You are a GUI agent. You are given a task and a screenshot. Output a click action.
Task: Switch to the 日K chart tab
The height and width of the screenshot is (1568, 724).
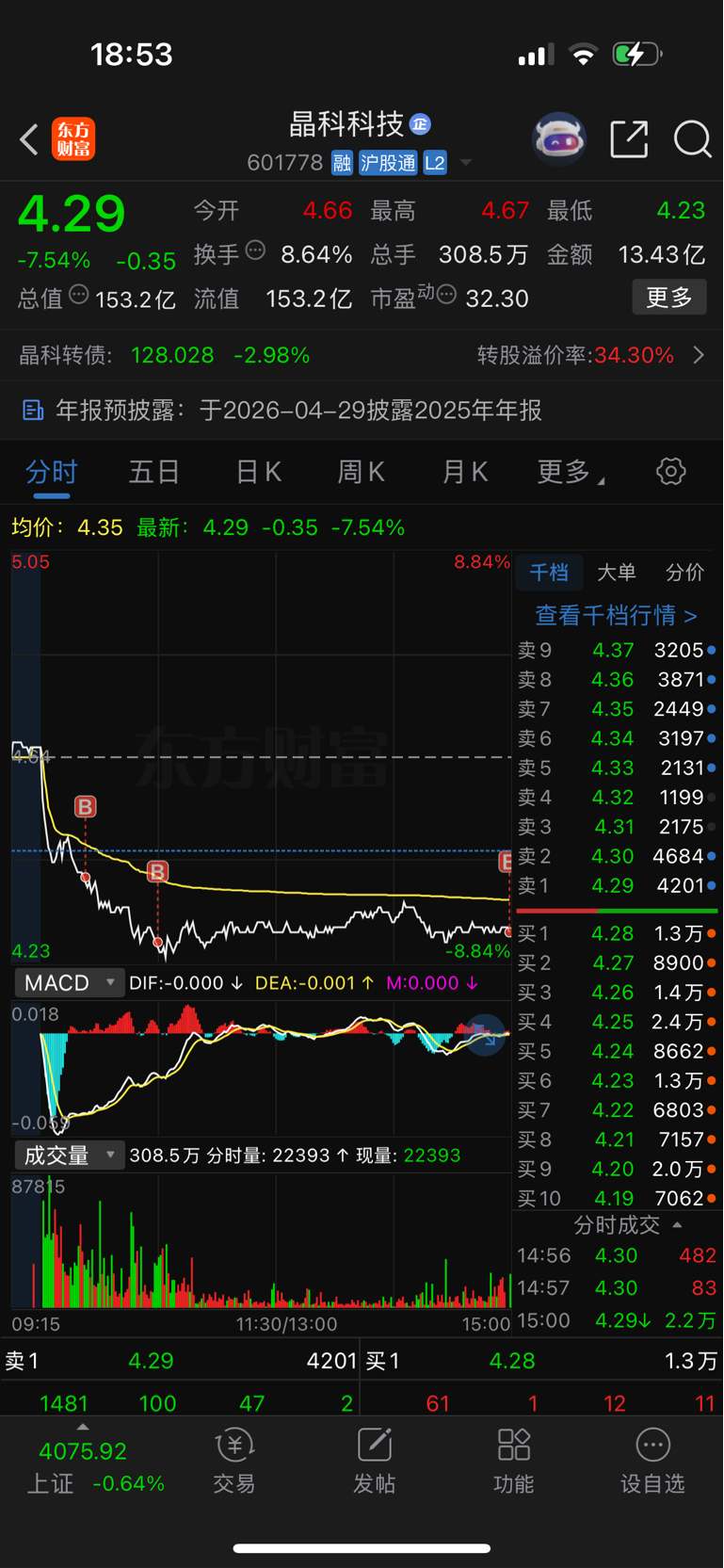coord(258,472)
